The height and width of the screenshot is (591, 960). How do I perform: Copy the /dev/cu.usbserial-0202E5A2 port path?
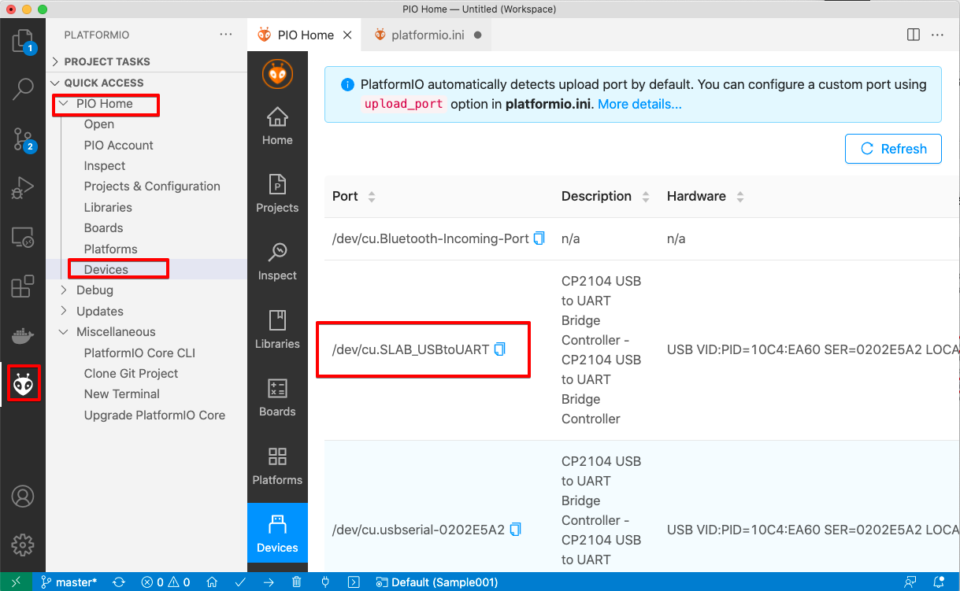click(516, 529)
